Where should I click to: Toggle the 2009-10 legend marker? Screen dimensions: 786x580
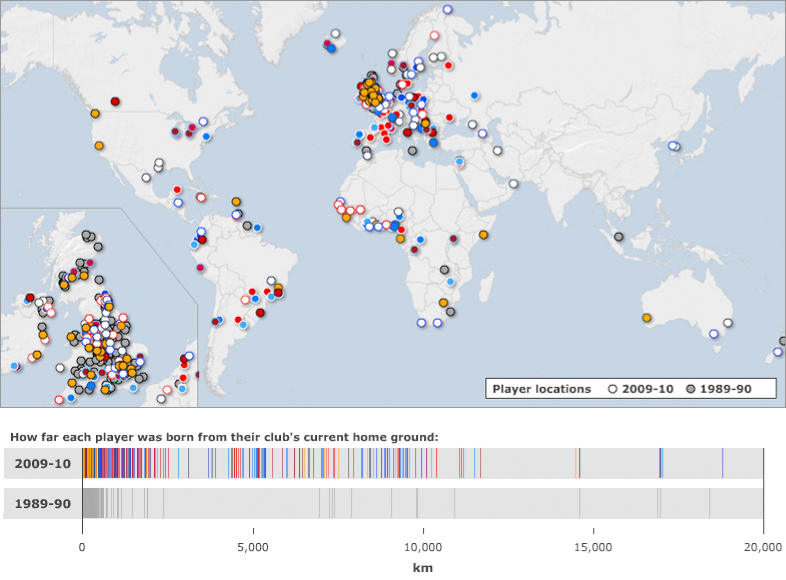tap(612, 389)
